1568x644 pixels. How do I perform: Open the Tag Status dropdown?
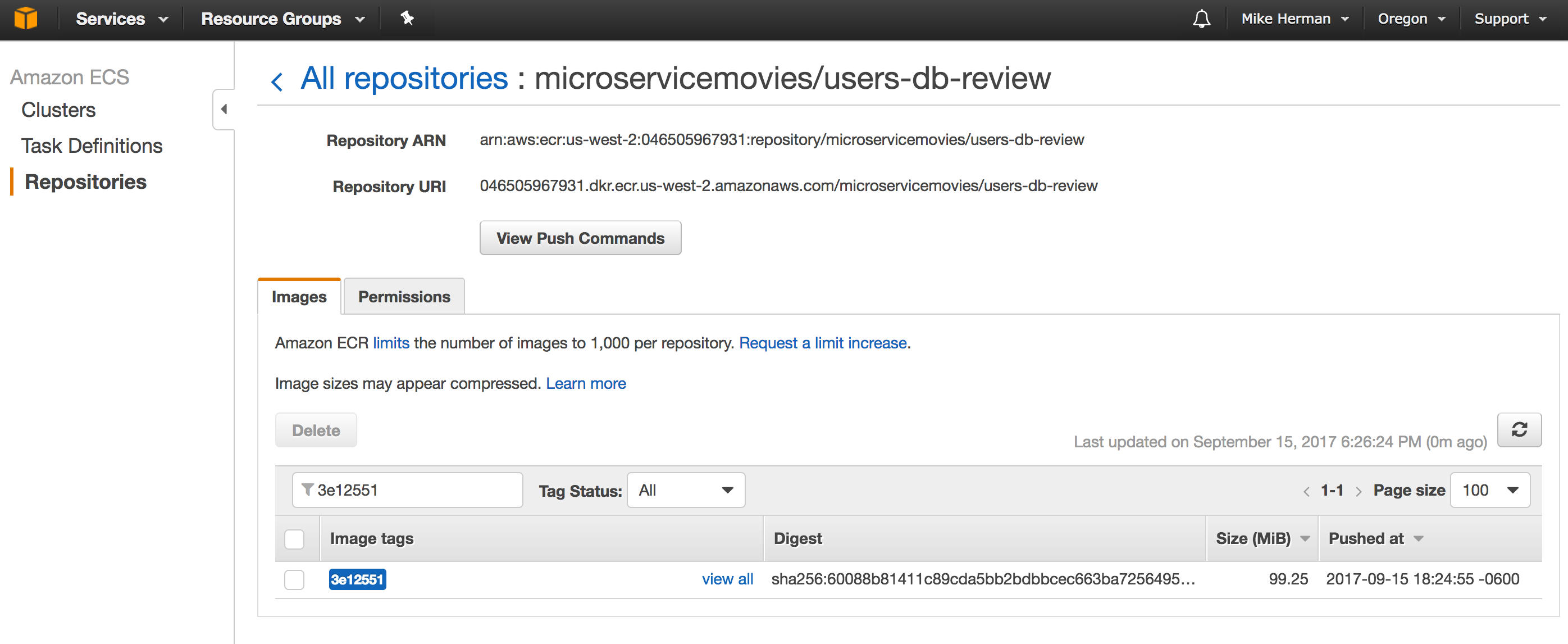[x=685, y=490]
